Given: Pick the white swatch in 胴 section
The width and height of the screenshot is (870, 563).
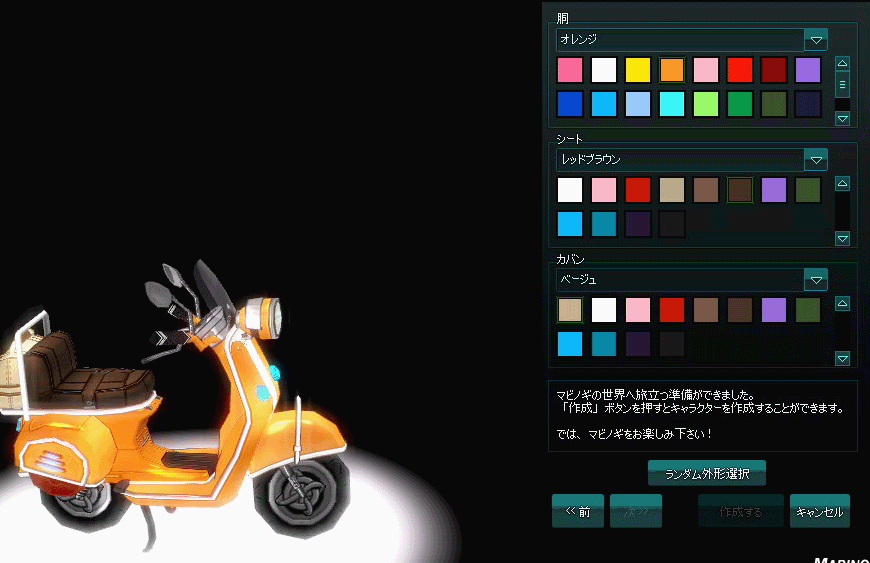Looking at the screenshot, I should coord(604,70).
